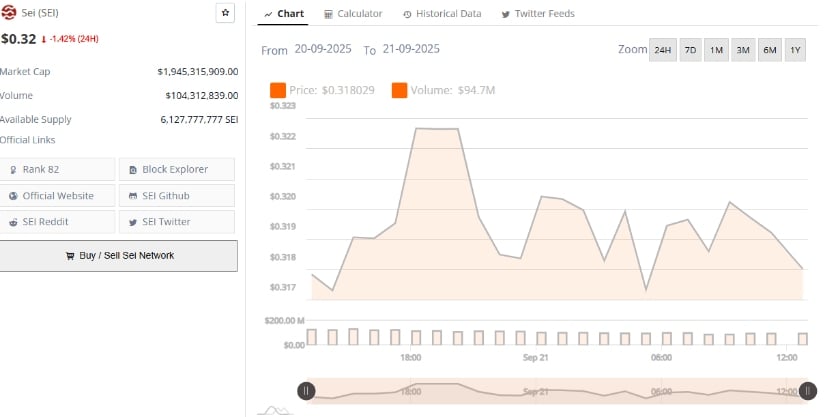Click the Official Links label
Image resolution: width=825 pixels, height=417 pixels.
(x=27, y=140)
